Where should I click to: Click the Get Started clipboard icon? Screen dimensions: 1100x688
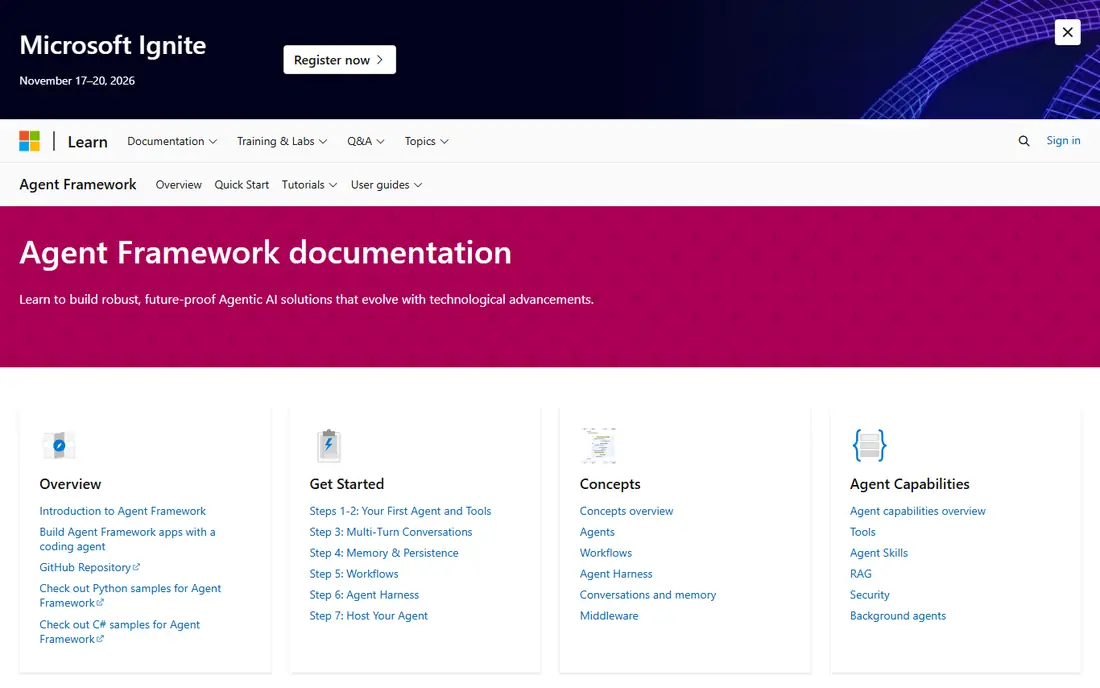pyautogui.click(x=328, y=445)
